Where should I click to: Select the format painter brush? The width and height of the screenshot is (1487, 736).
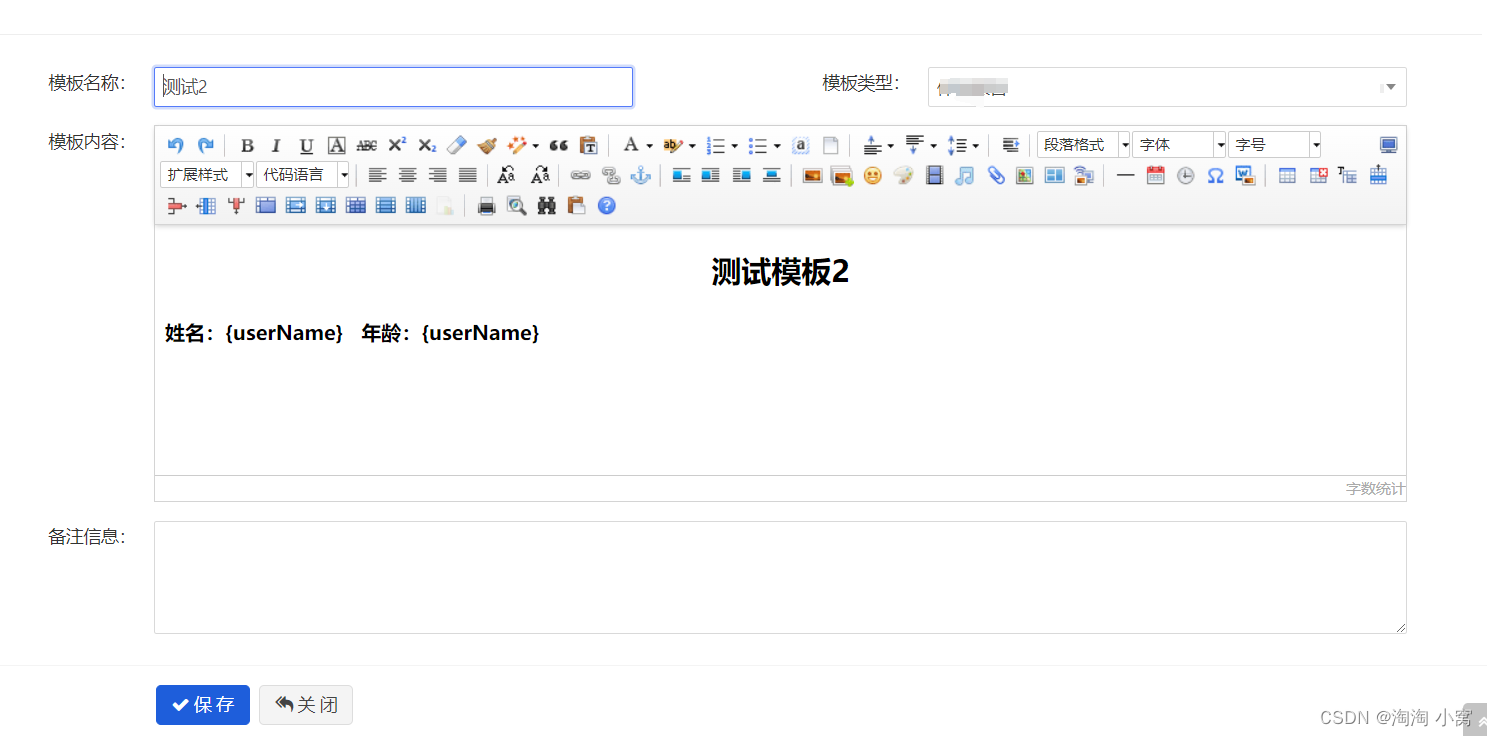[x=487, y=145]
